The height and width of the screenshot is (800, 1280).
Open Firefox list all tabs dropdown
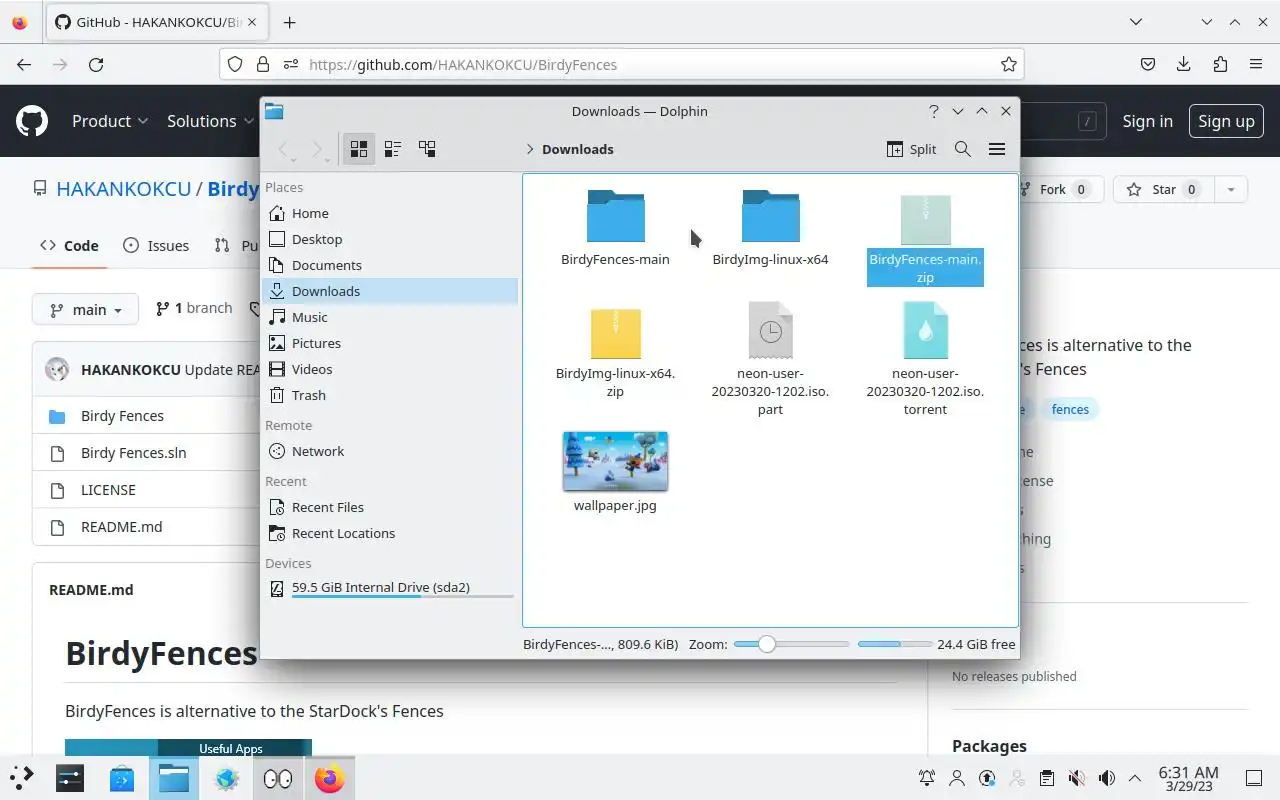1136,22
